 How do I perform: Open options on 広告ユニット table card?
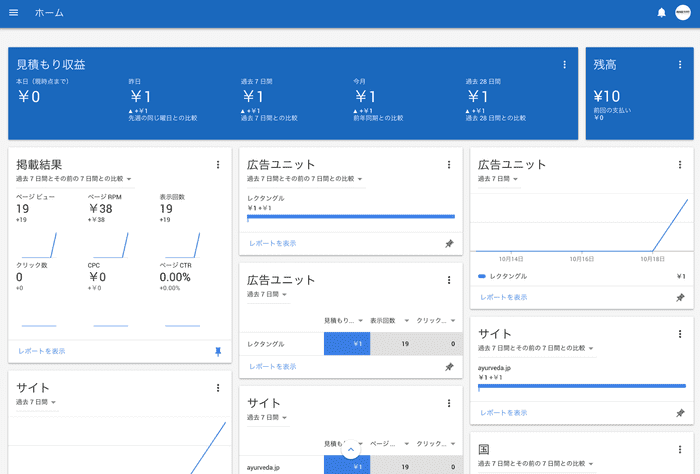pyautogui.click(x=449, y=280)
